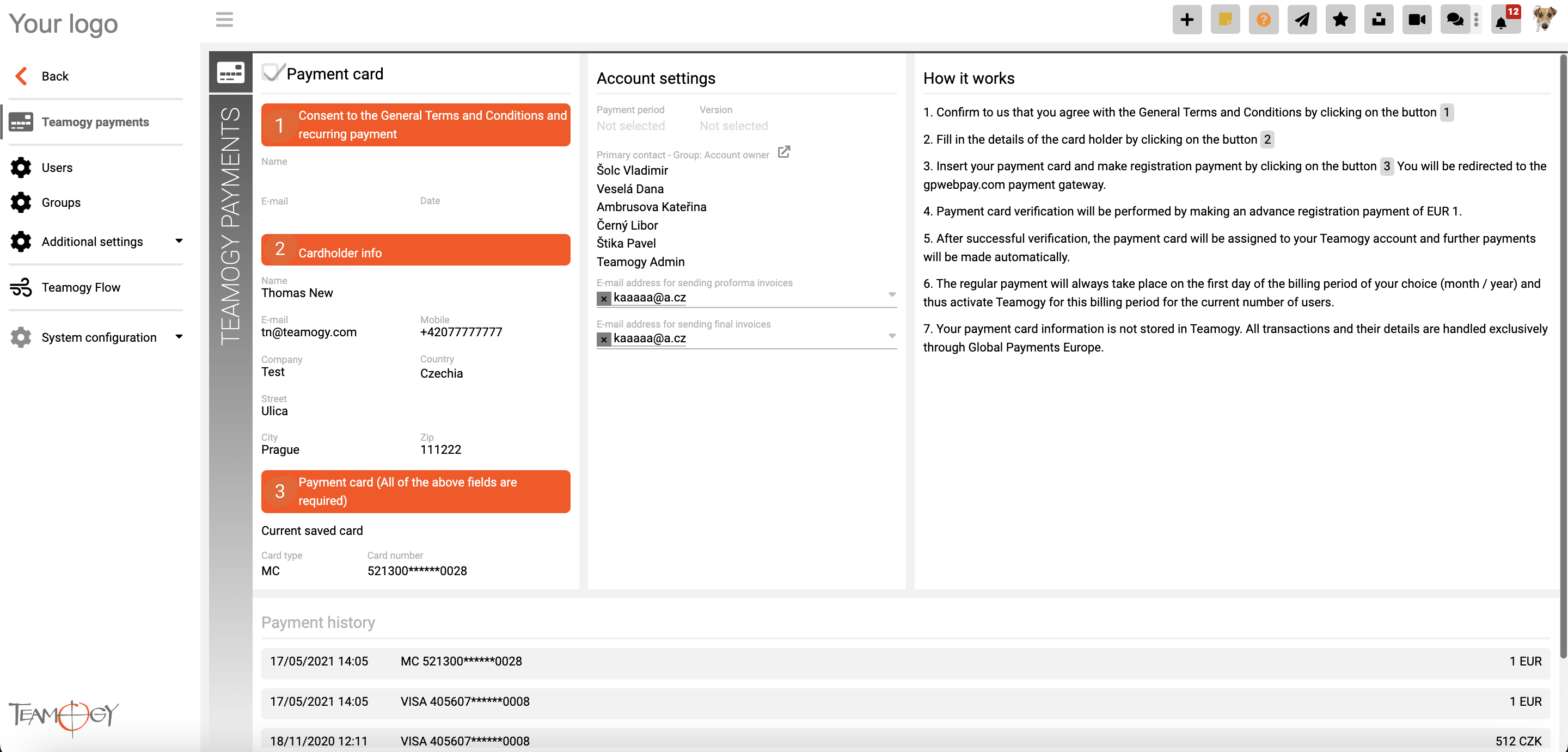Toggle the hamburger menu icon

[x=225, y=20]
